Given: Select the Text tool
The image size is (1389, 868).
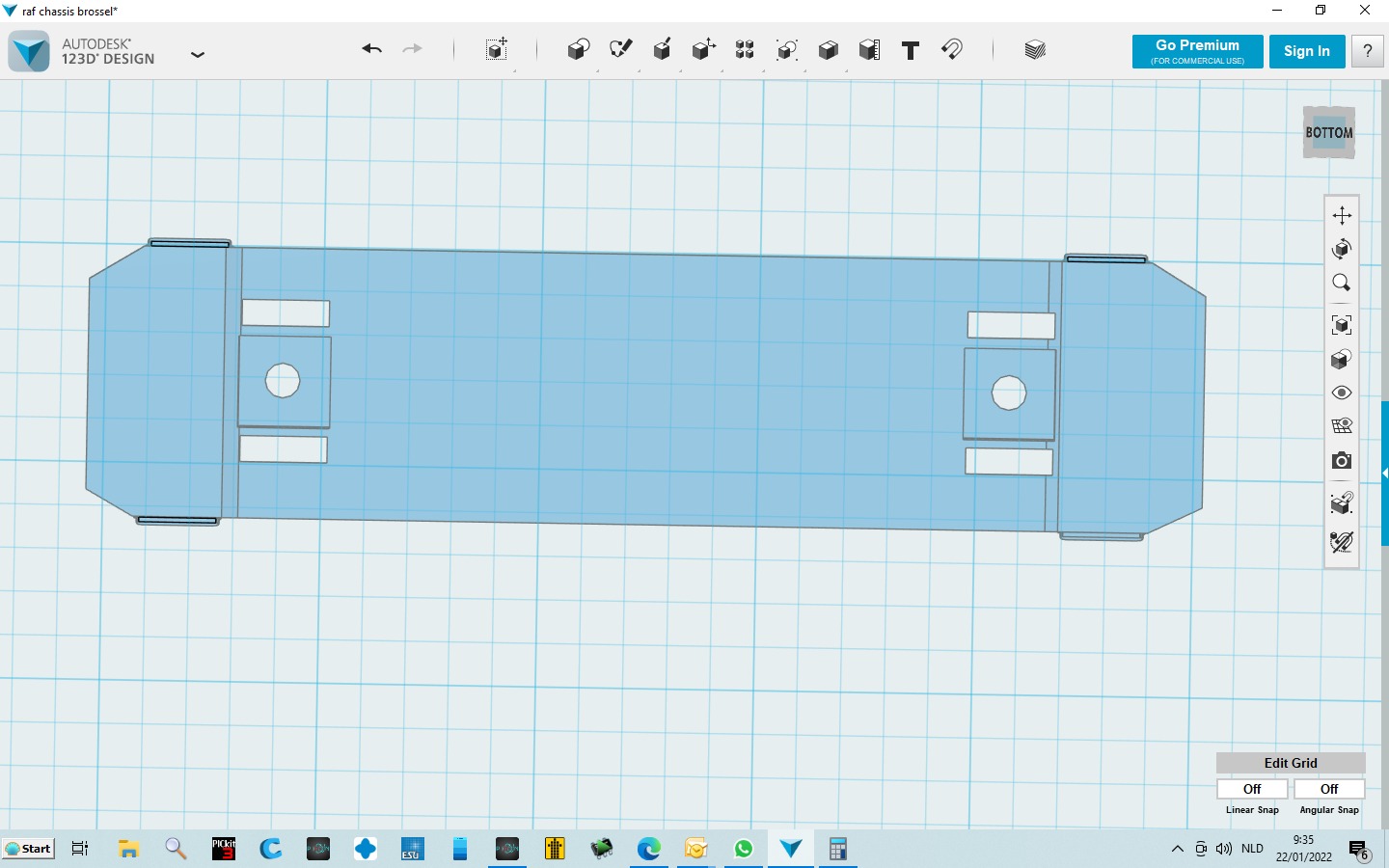Looking at the screenshot, I should coord(910,50).
